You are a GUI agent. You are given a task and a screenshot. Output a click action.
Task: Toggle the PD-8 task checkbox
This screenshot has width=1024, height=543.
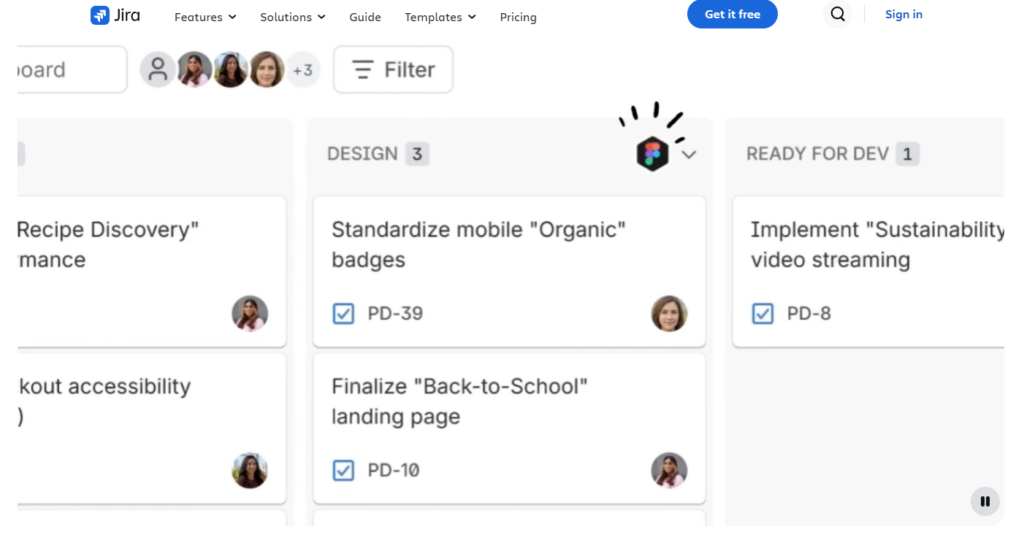pyautogui.click(x=762, y=314)
